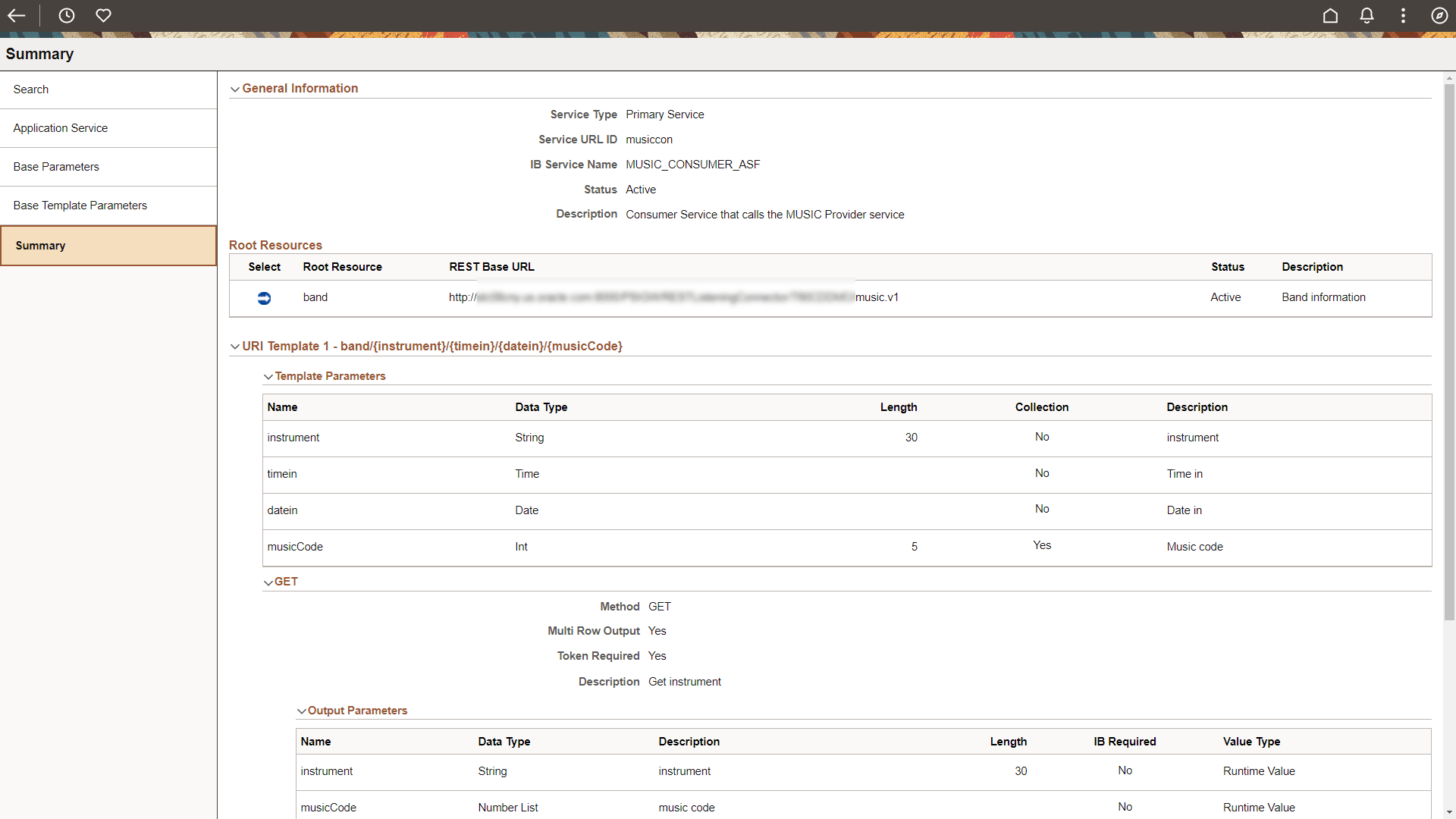Open the Actions menu

[x=1402, y=15]
